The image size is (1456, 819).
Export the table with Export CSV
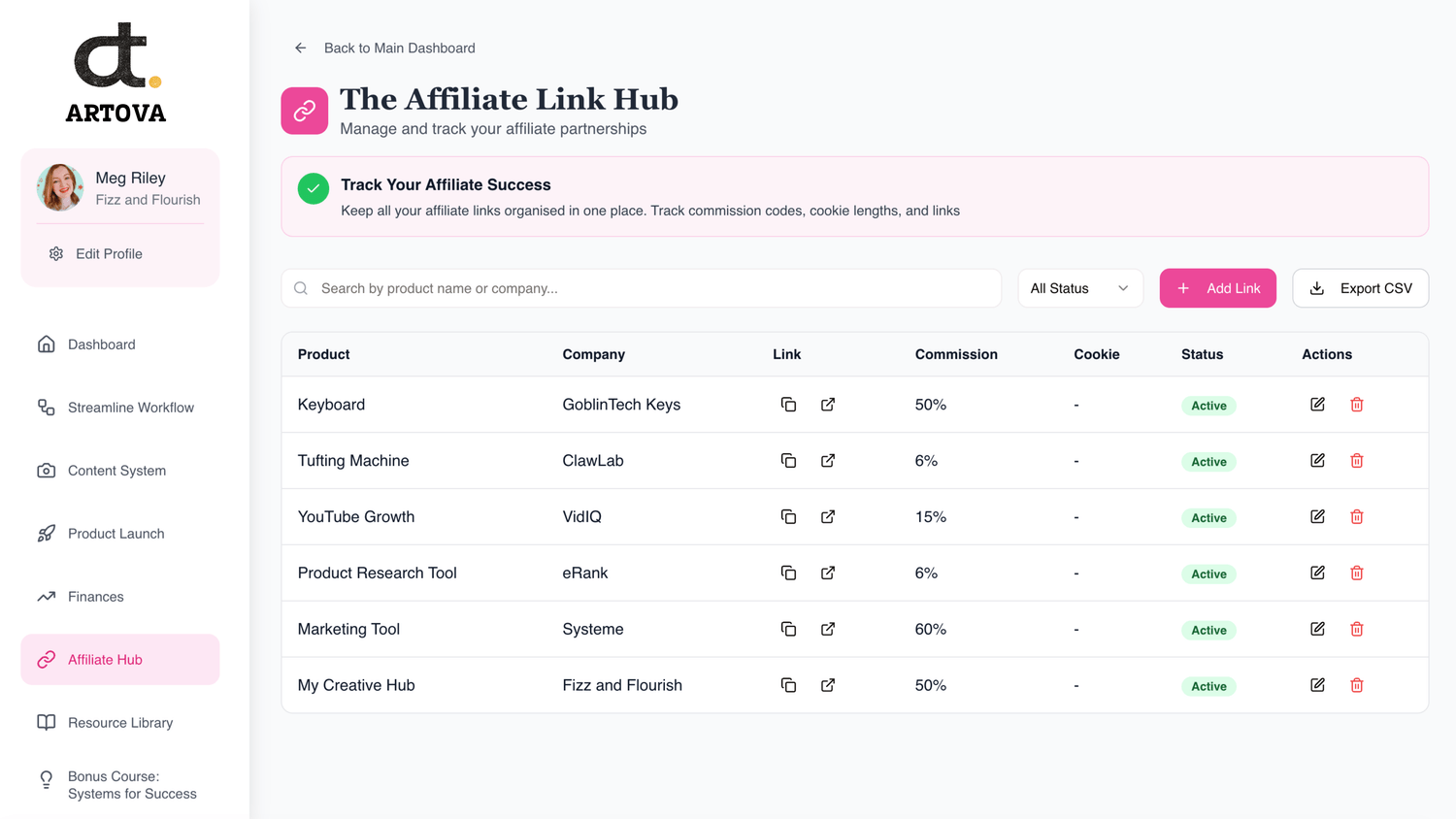(x=1360, y=288)
